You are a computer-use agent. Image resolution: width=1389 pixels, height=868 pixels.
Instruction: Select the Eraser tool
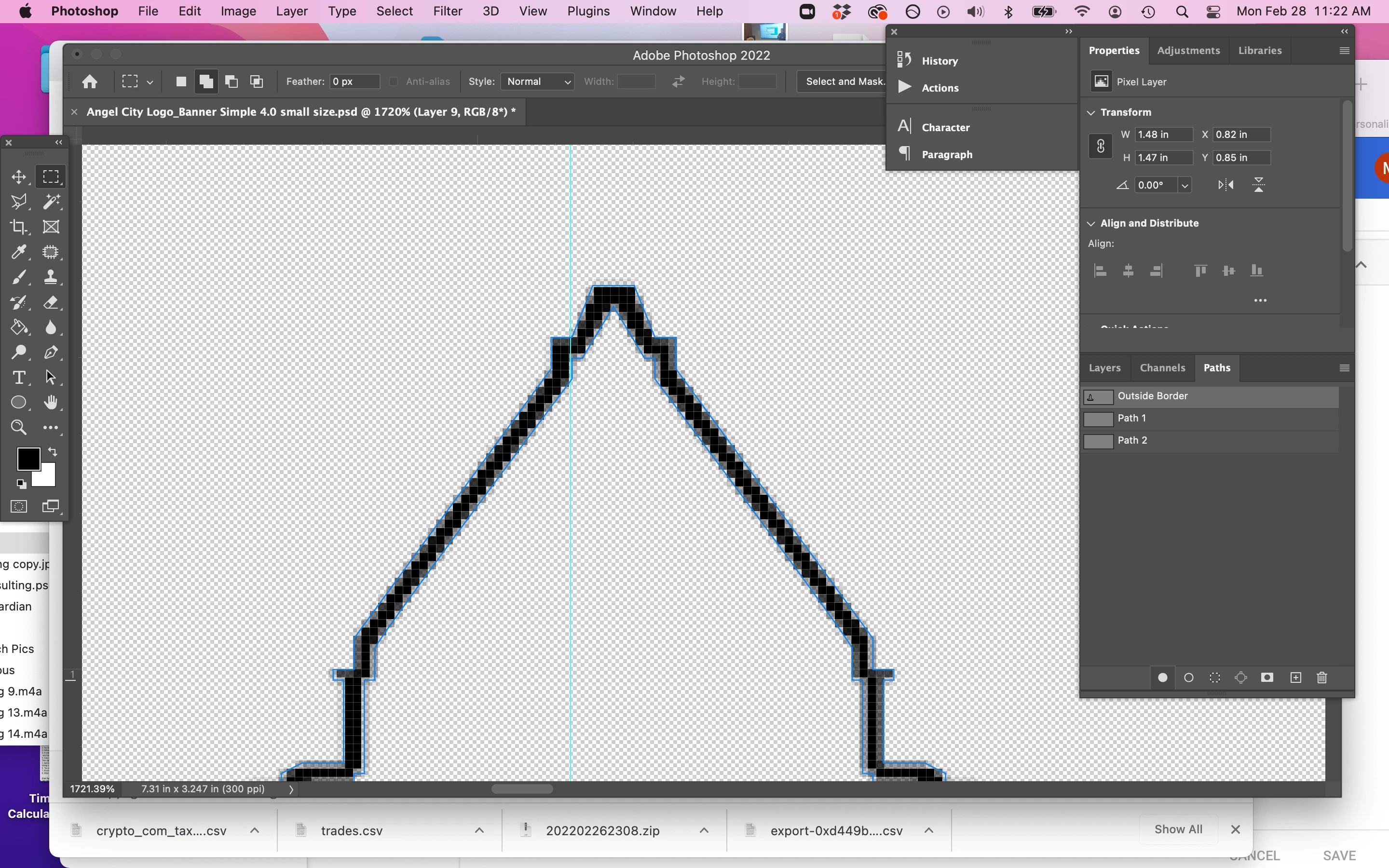[51, 302]
